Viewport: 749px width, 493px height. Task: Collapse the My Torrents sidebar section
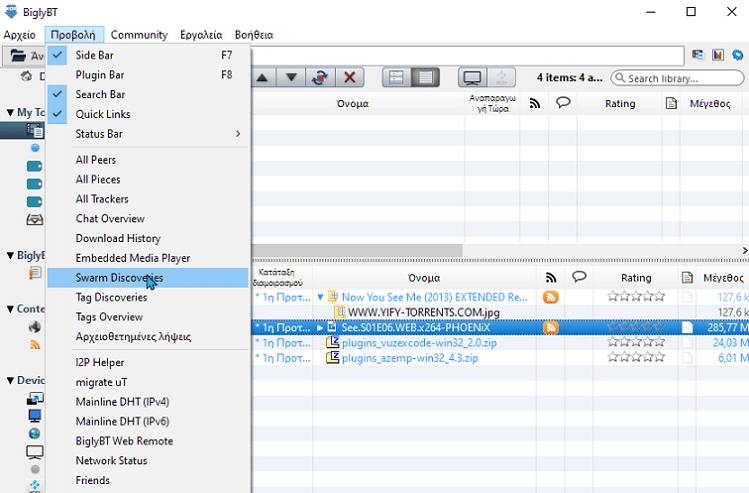(x=10, y=113)
